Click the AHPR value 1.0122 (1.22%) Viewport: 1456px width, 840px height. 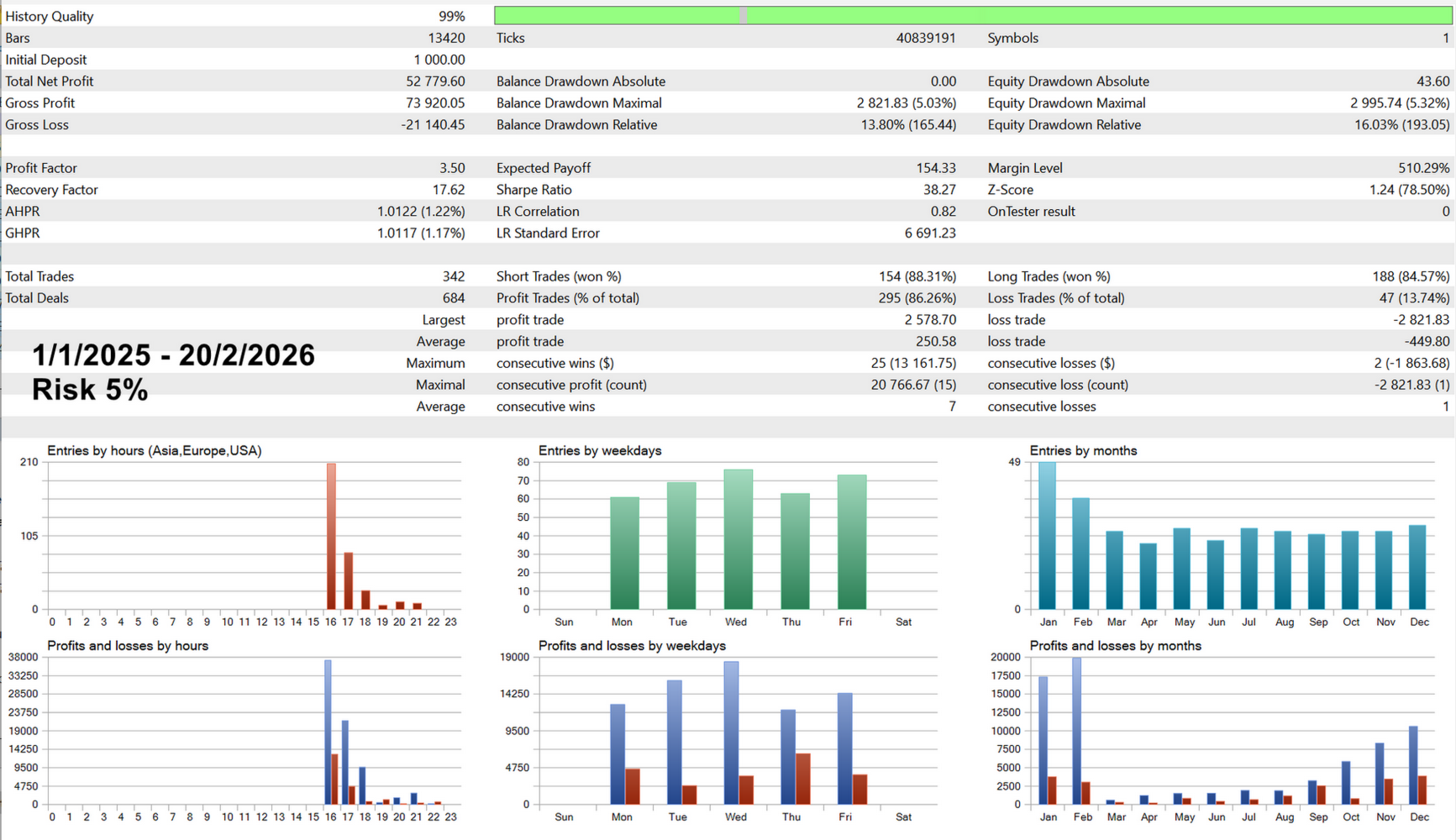point(421,212)
